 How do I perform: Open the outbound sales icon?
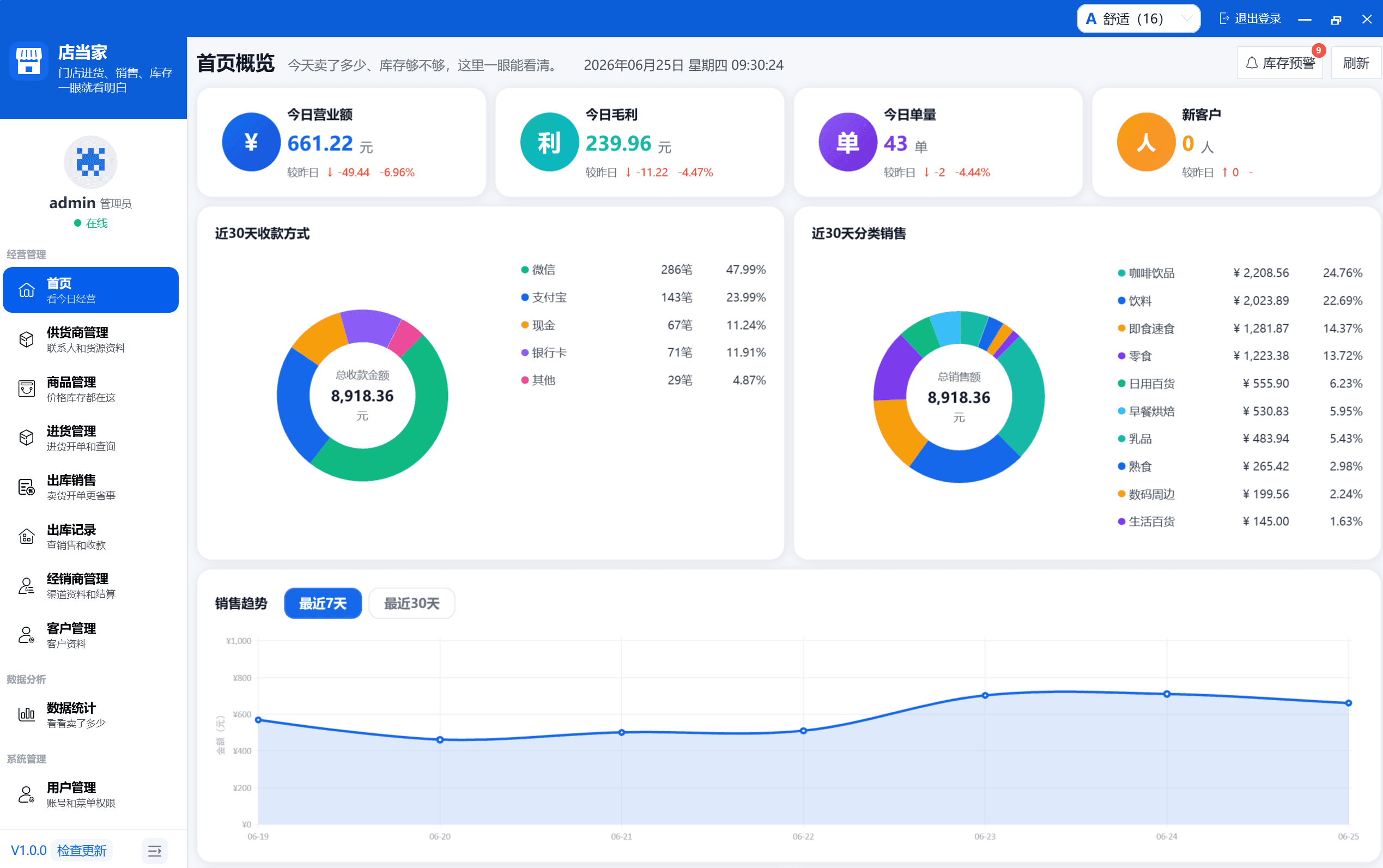point(26,487)
